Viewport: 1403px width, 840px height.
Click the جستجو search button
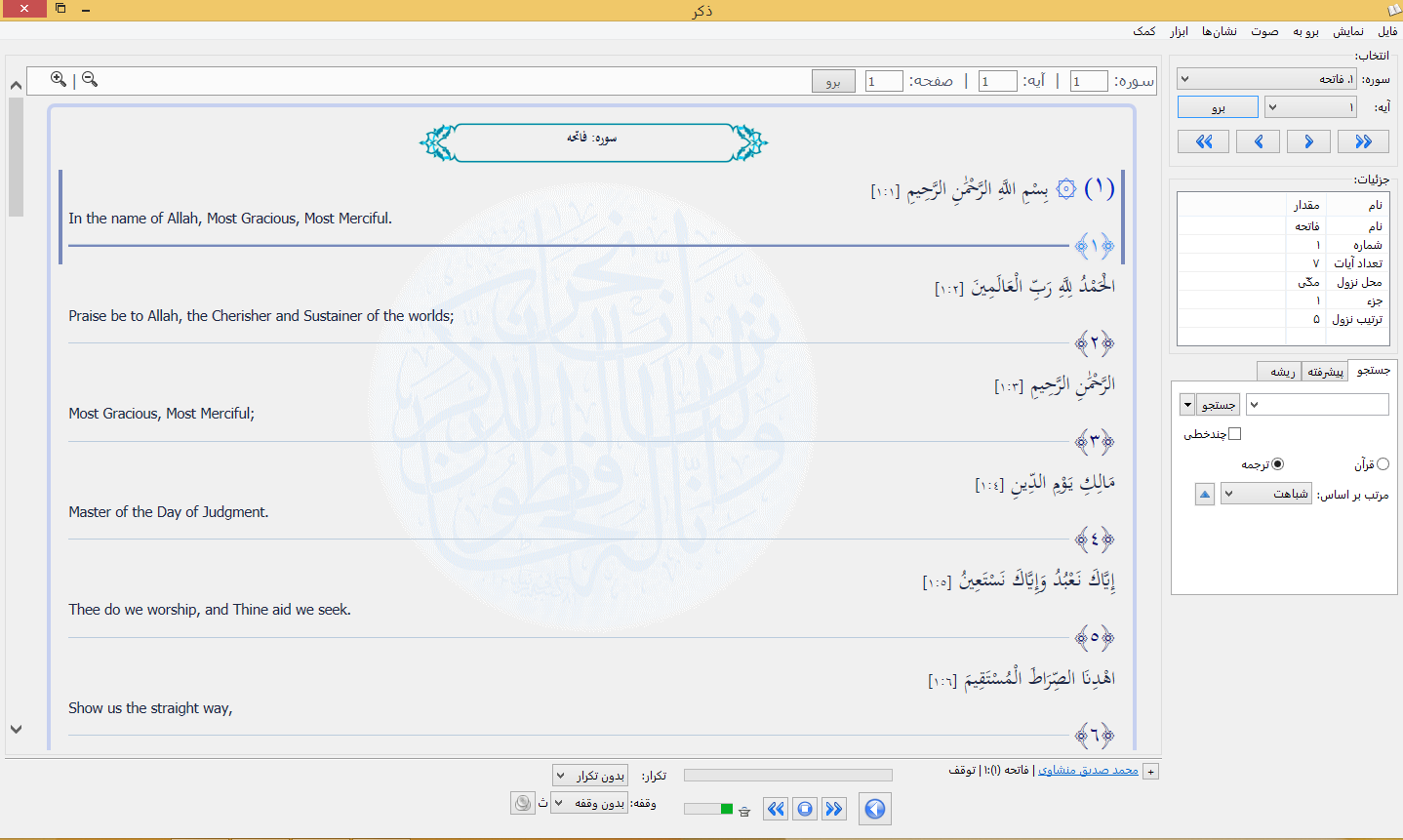coord(1218,404)
